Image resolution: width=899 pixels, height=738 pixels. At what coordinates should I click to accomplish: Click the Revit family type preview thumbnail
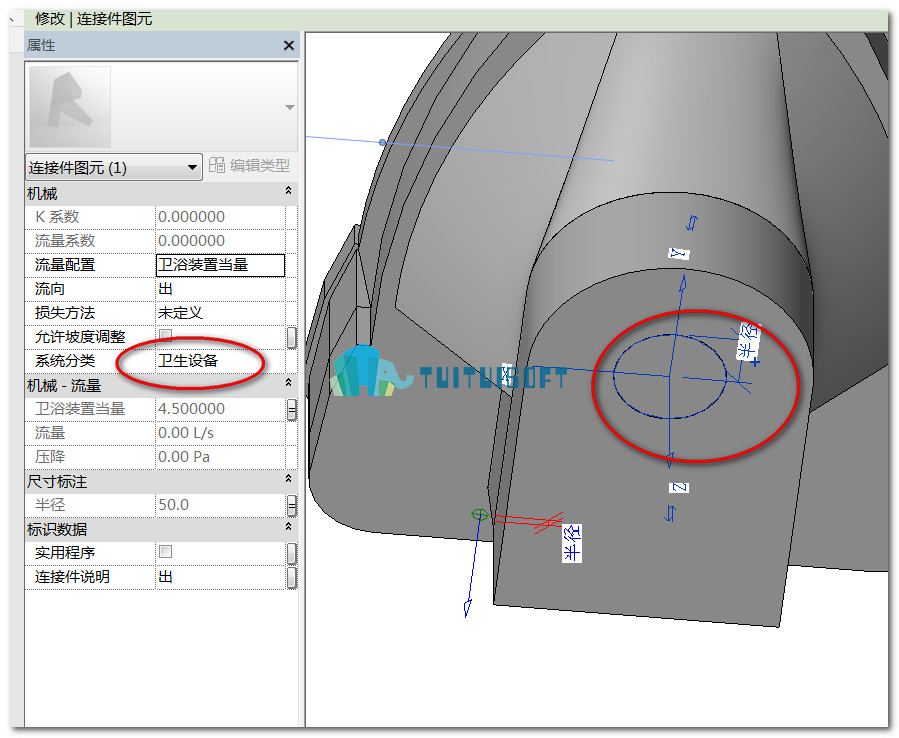coord(69,107)
